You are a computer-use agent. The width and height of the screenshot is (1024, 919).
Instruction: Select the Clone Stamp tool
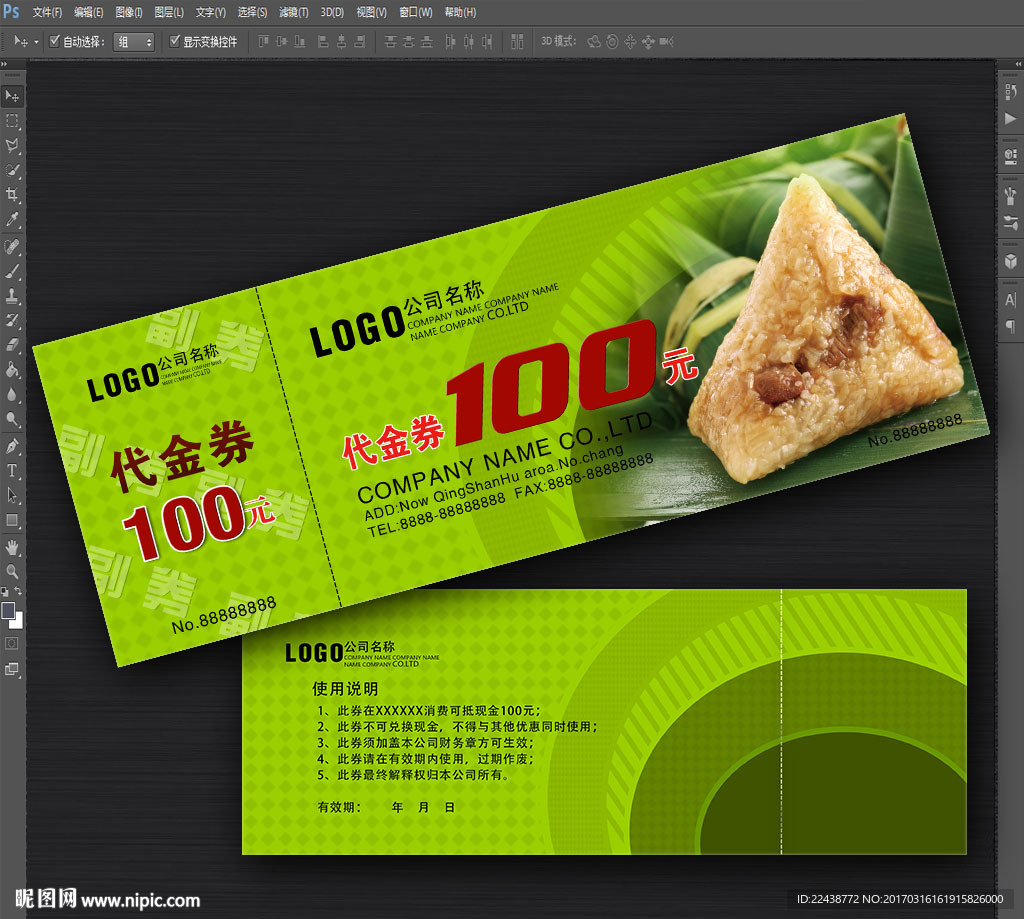pos(12,296)
